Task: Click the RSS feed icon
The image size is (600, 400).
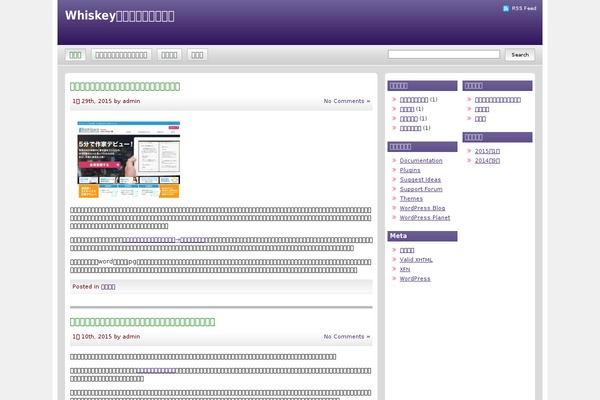Action: point(506,8)
